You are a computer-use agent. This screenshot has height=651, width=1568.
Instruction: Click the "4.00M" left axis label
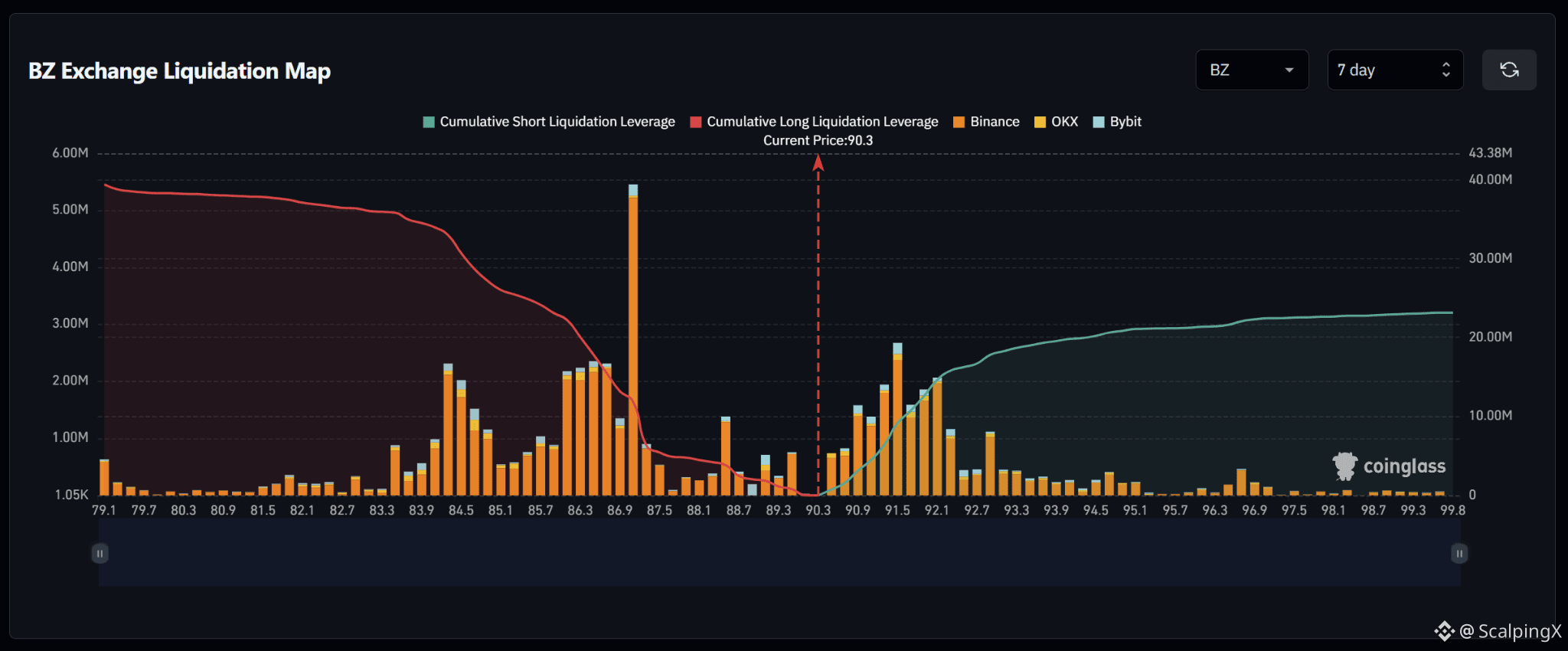point(70,267)
